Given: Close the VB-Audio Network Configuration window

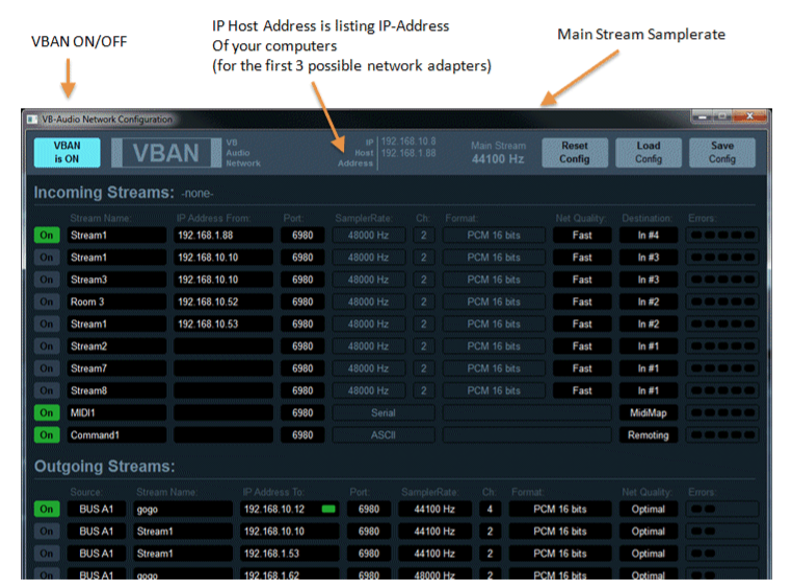Looking at the screenshot, I should point(750,116).
